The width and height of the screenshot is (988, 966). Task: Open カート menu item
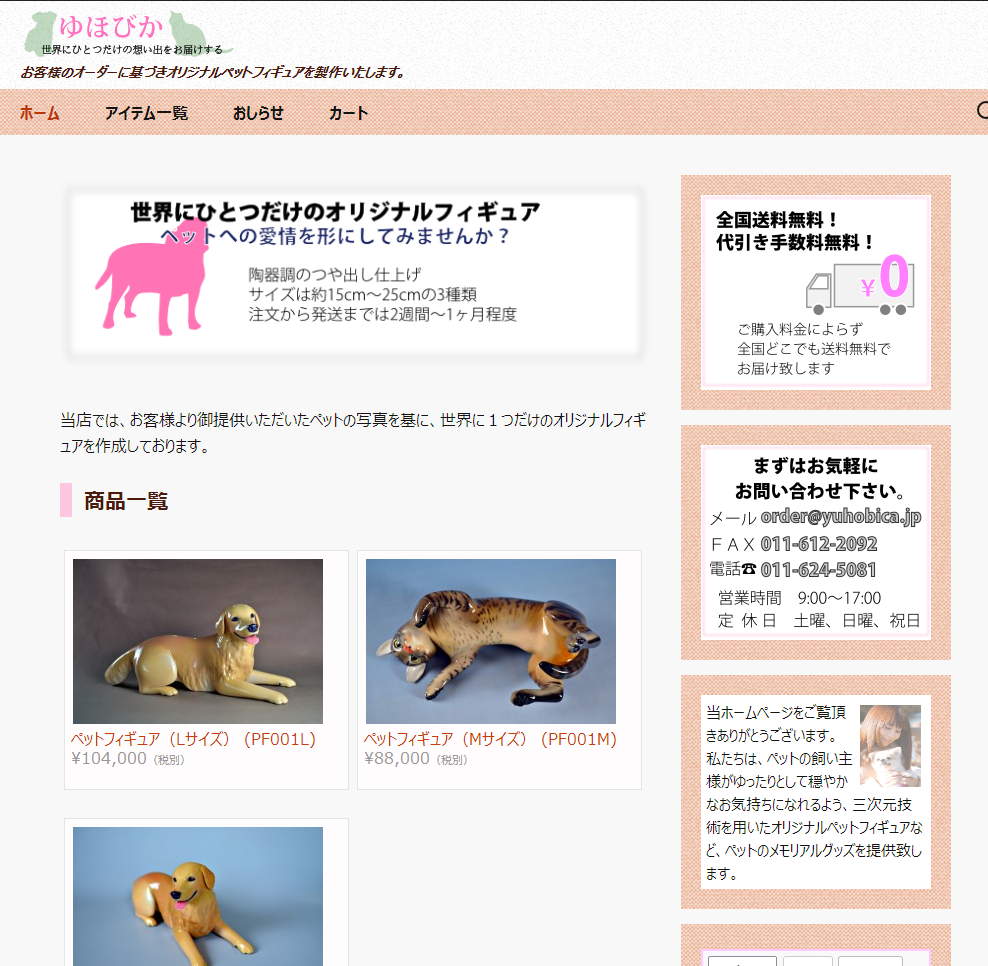click(348, 113)
